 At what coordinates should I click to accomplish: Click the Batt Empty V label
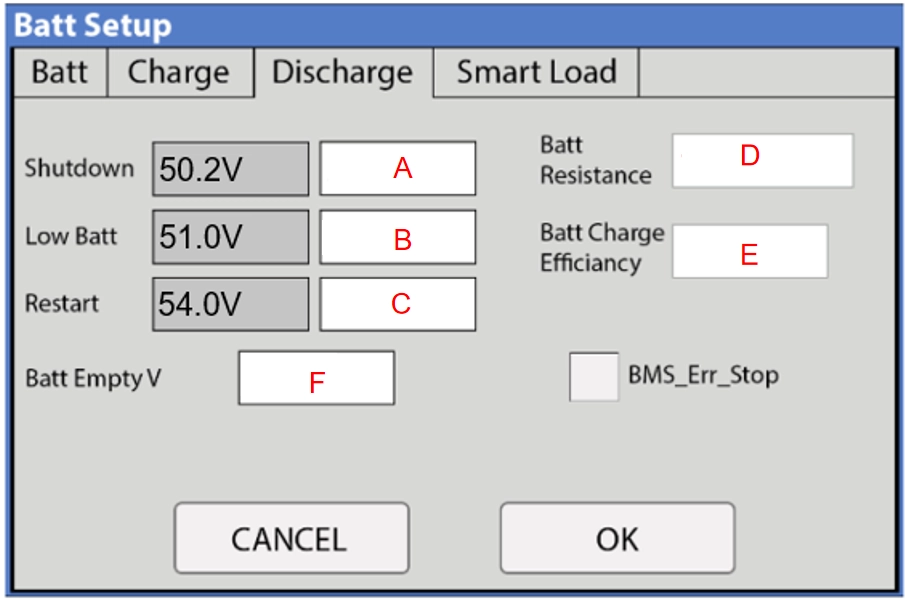(93, 379)
